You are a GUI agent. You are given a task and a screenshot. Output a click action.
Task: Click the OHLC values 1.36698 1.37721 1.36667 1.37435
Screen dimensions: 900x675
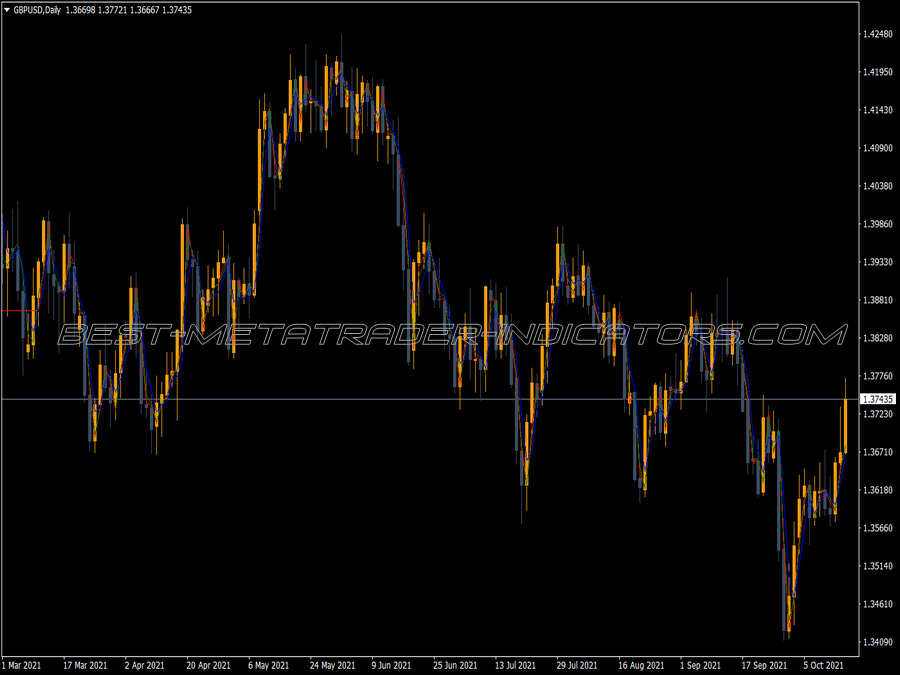(129, 10)
